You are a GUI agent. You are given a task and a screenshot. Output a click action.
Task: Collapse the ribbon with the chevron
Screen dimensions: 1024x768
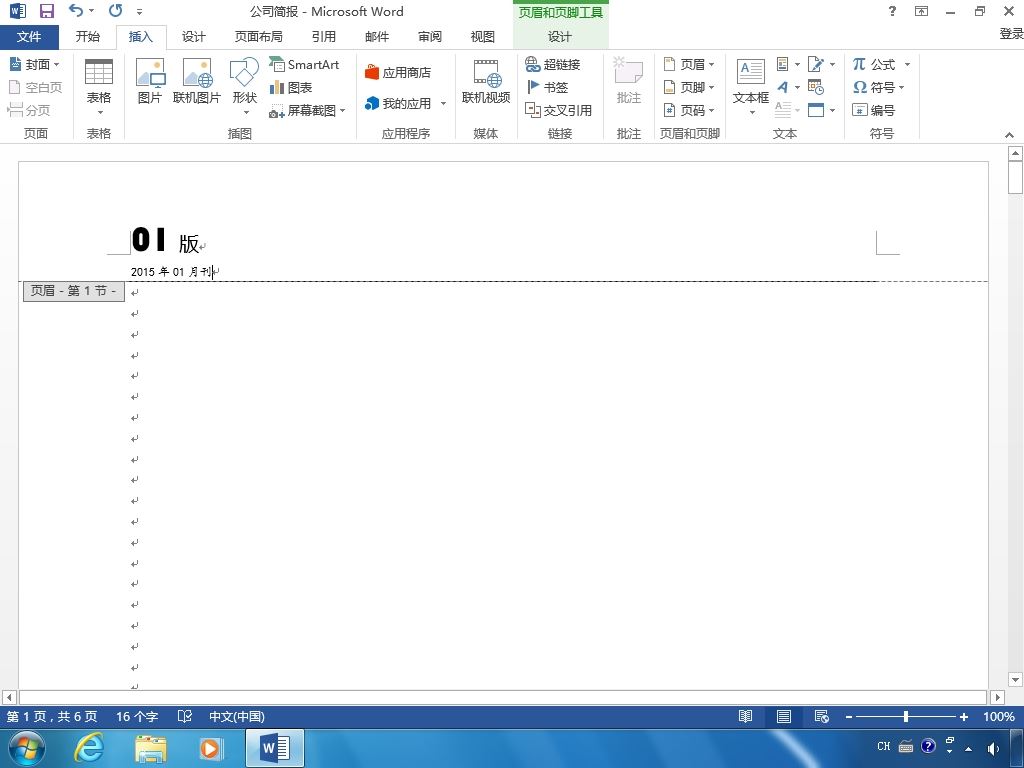1009,135
